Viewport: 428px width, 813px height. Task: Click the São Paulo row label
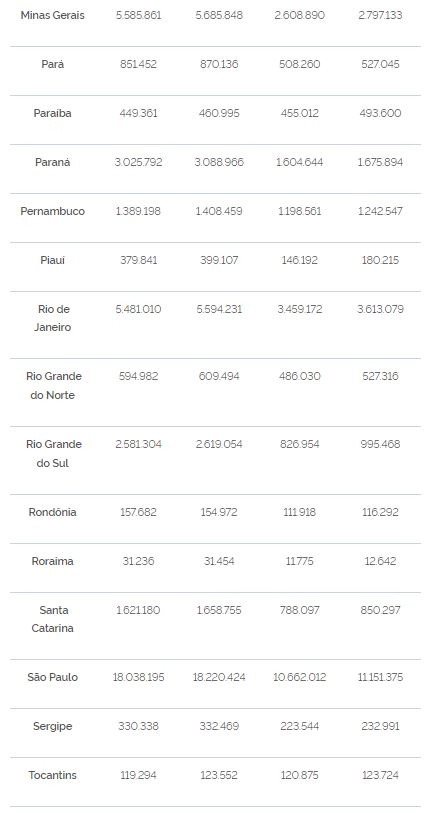click(52, 677)
